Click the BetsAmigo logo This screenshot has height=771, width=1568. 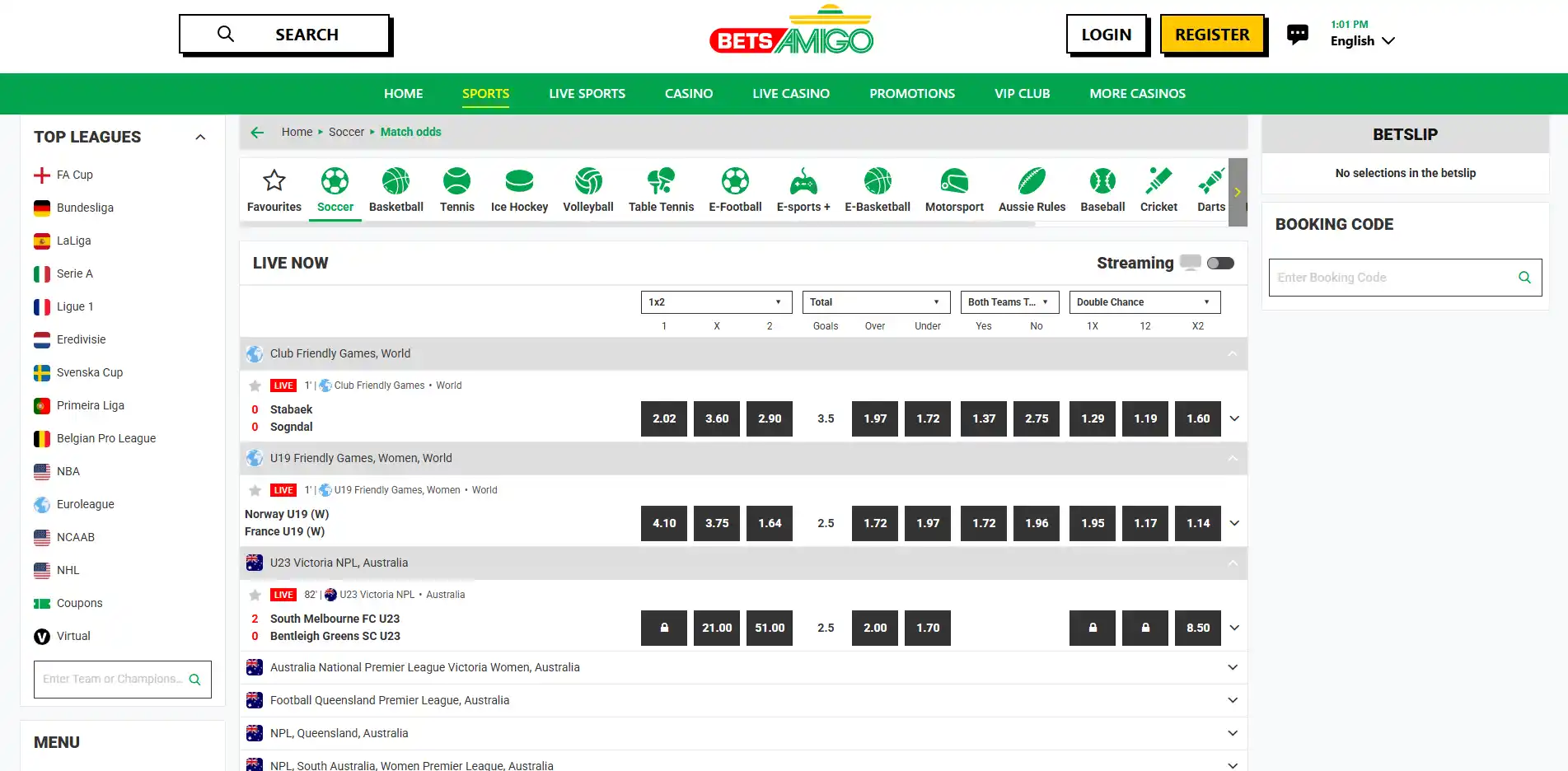[x=791, y=30]
